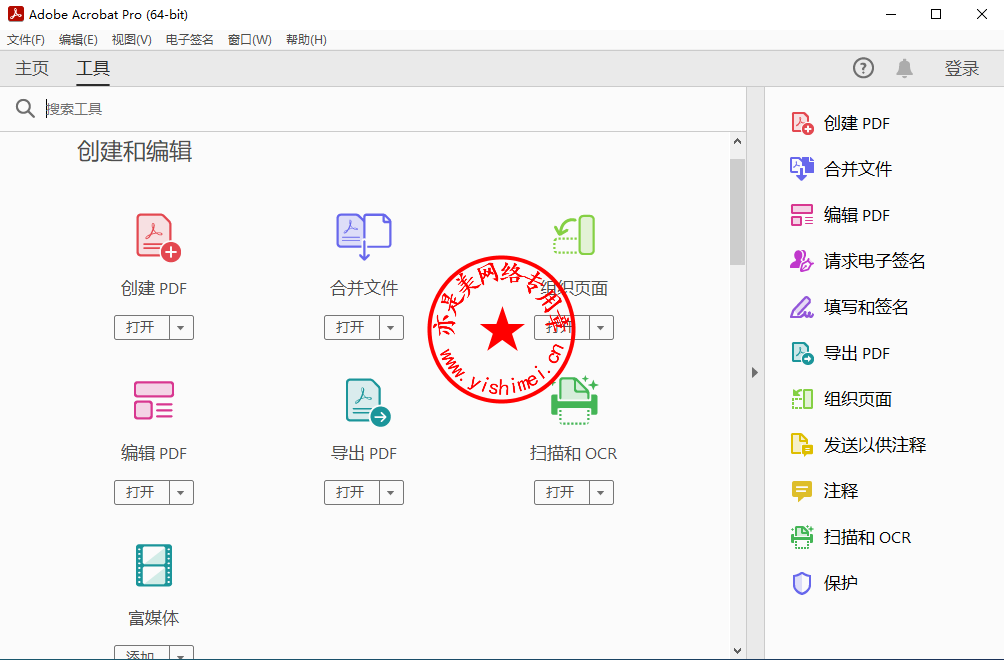Select 扫描和 OCR icon in right sidebar
The width and height of the screenshot is (1004, 660).
(x=802, y=537)
